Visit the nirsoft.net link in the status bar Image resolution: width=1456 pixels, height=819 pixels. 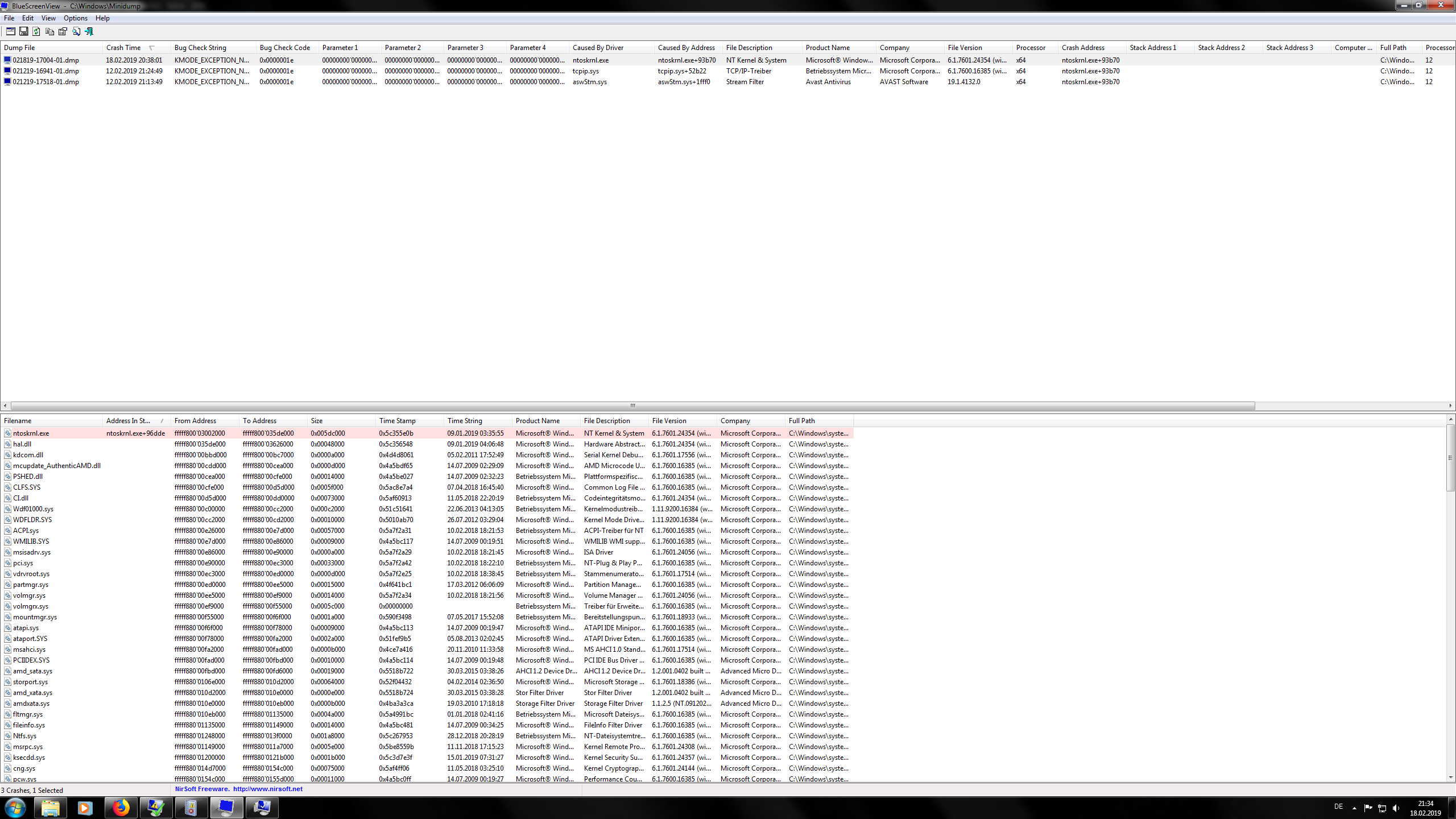coord(267,789)
